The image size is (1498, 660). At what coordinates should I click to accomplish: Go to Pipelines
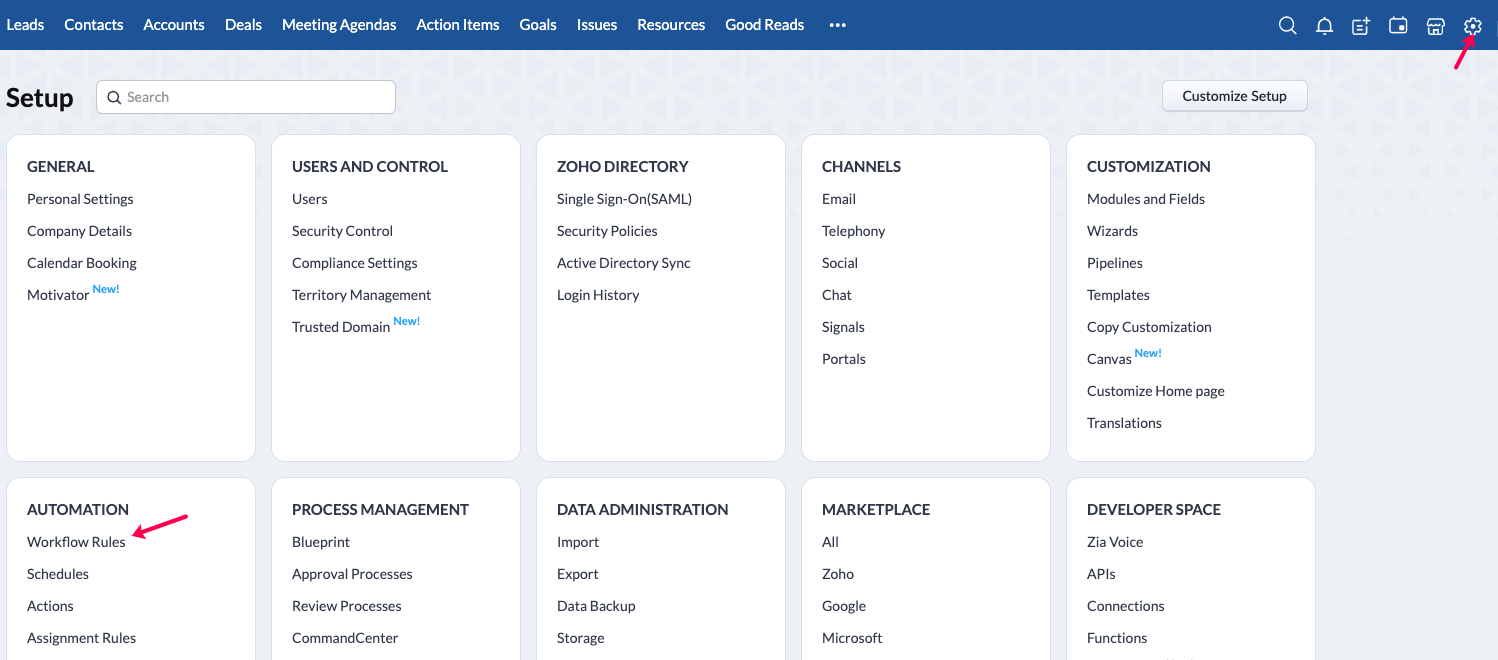coord(1115,263)
